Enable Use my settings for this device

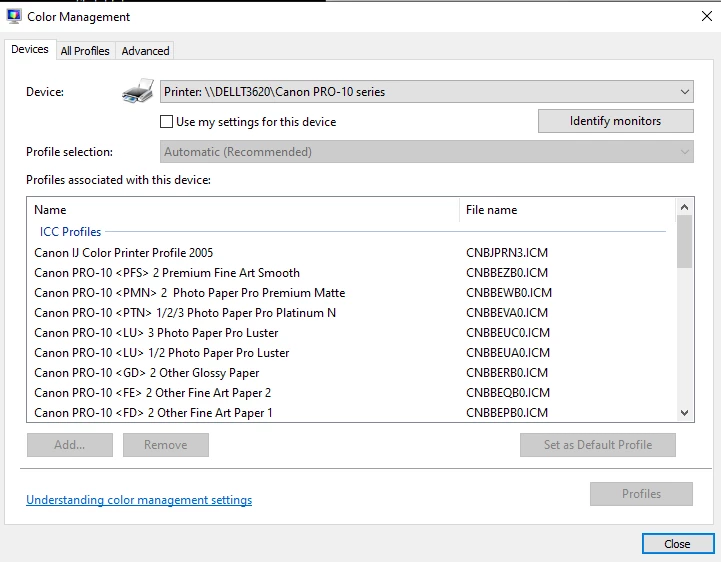pos(166,121)
